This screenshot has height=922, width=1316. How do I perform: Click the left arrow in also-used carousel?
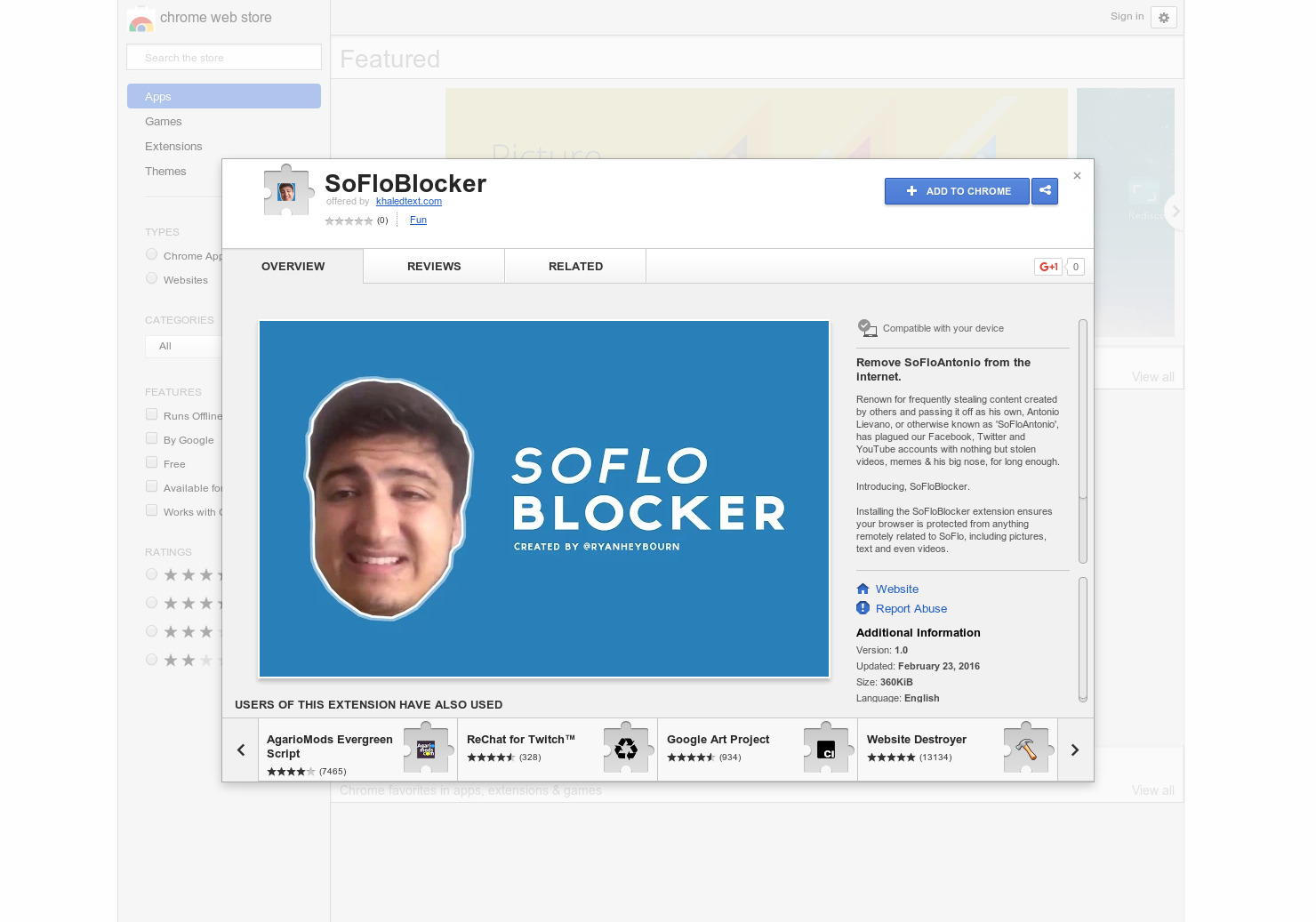click(240, 750)
